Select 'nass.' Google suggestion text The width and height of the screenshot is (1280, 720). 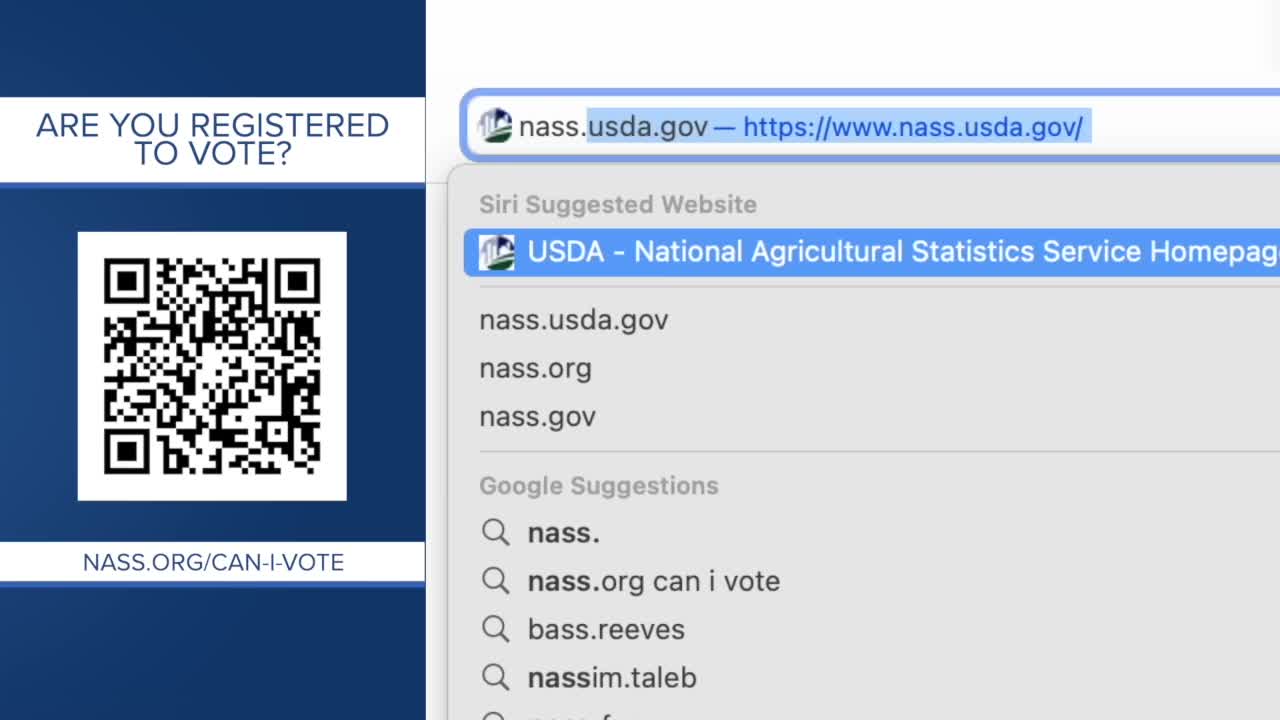[x=564, y=533]
